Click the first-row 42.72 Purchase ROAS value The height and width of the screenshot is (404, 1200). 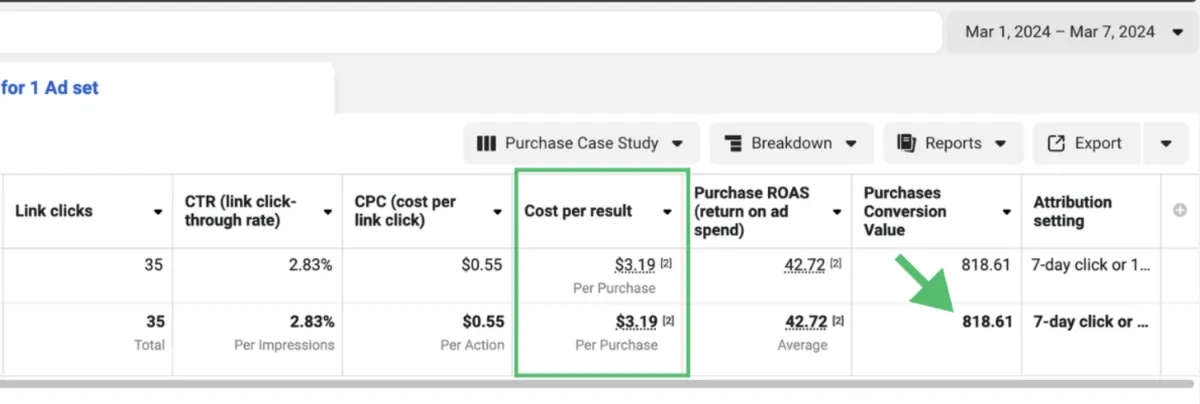point(805,265)
